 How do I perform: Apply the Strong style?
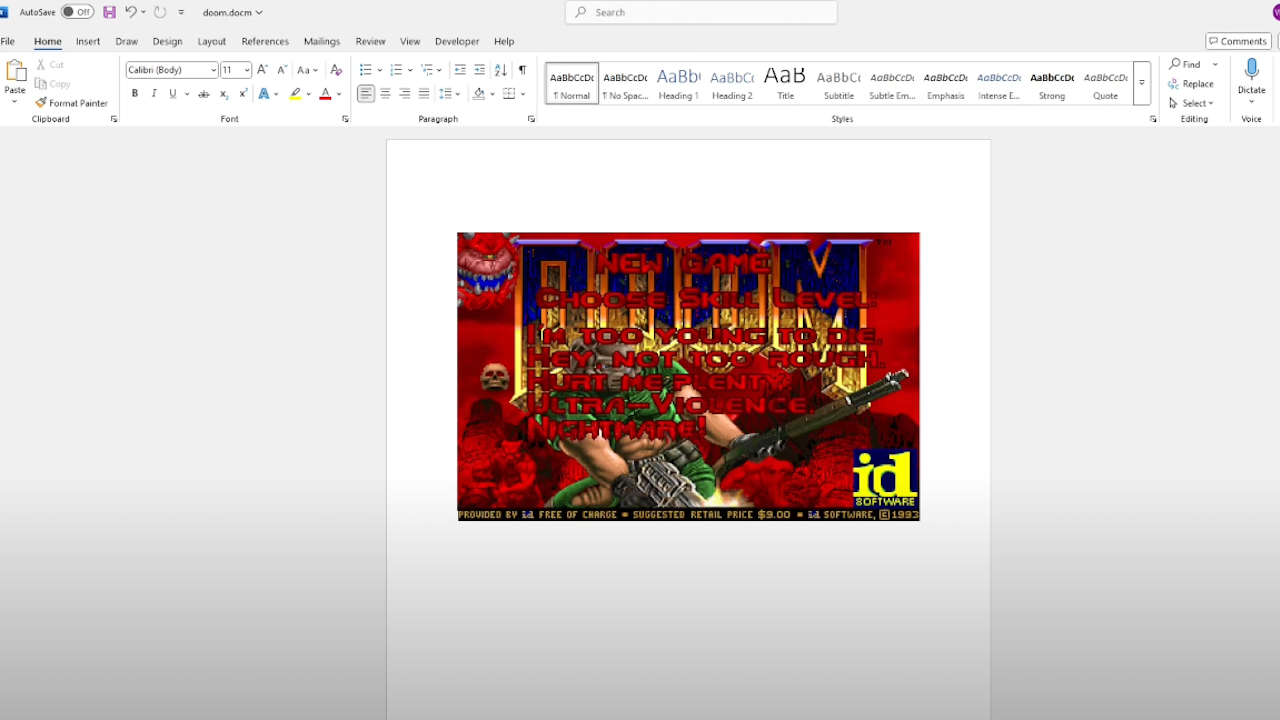(x=1052, y=83)
